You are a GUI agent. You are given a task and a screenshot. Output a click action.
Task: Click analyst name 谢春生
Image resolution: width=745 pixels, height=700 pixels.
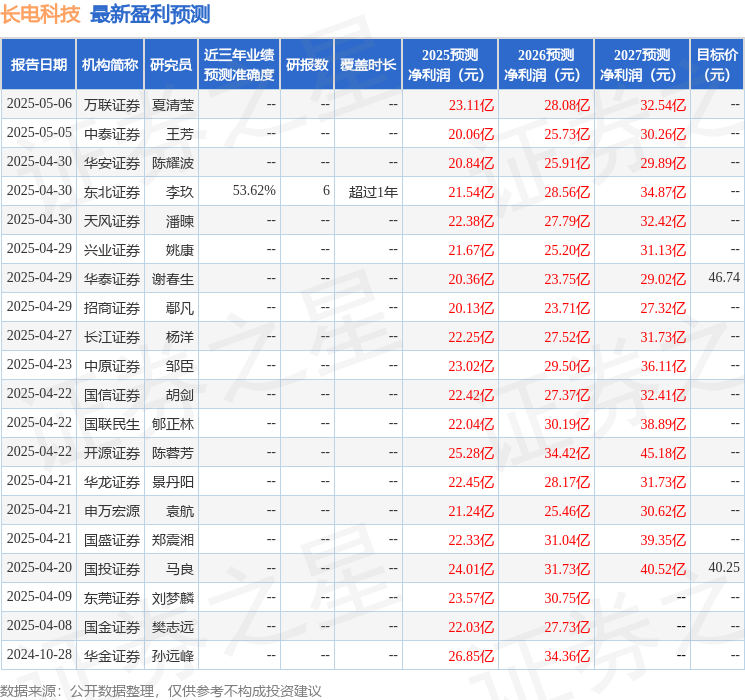pos(173,278)
